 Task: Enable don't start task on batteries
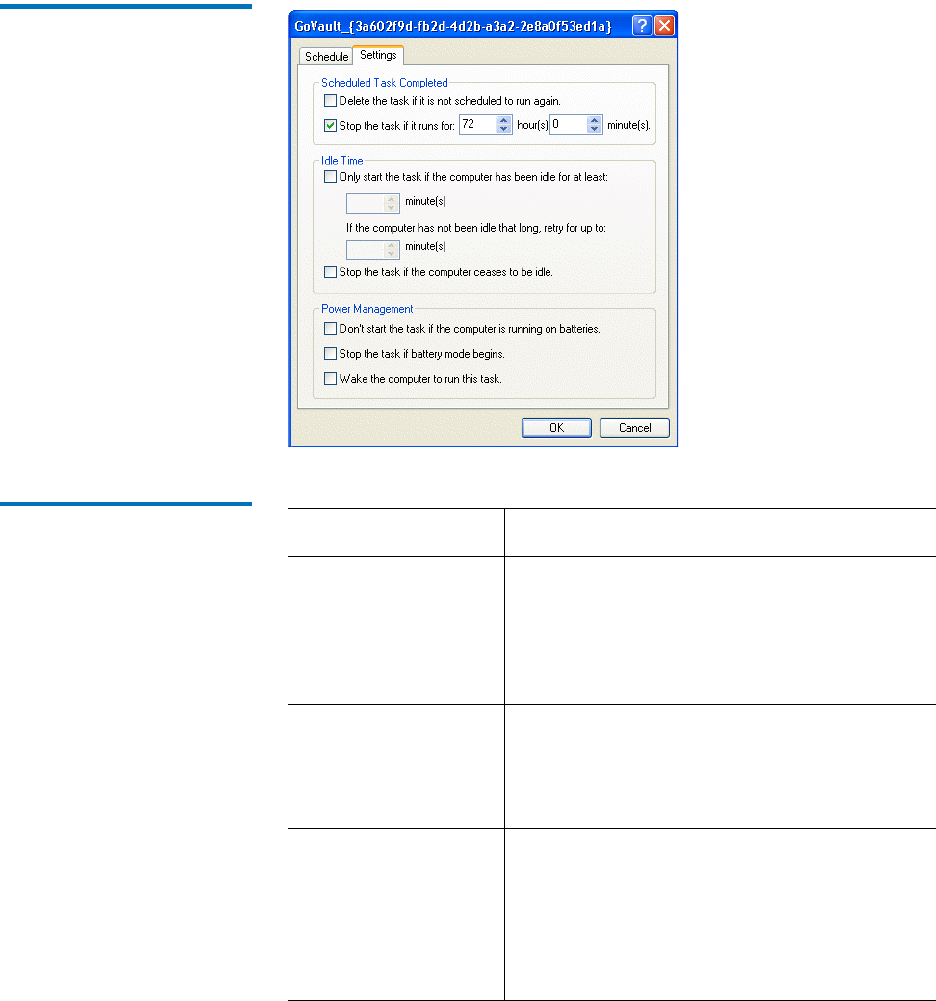click(331, 328)
